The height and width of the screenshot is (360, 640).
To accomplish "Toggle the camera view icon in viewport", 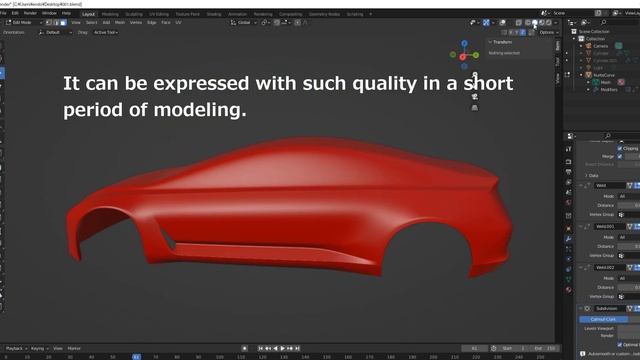I will (475, 97).
